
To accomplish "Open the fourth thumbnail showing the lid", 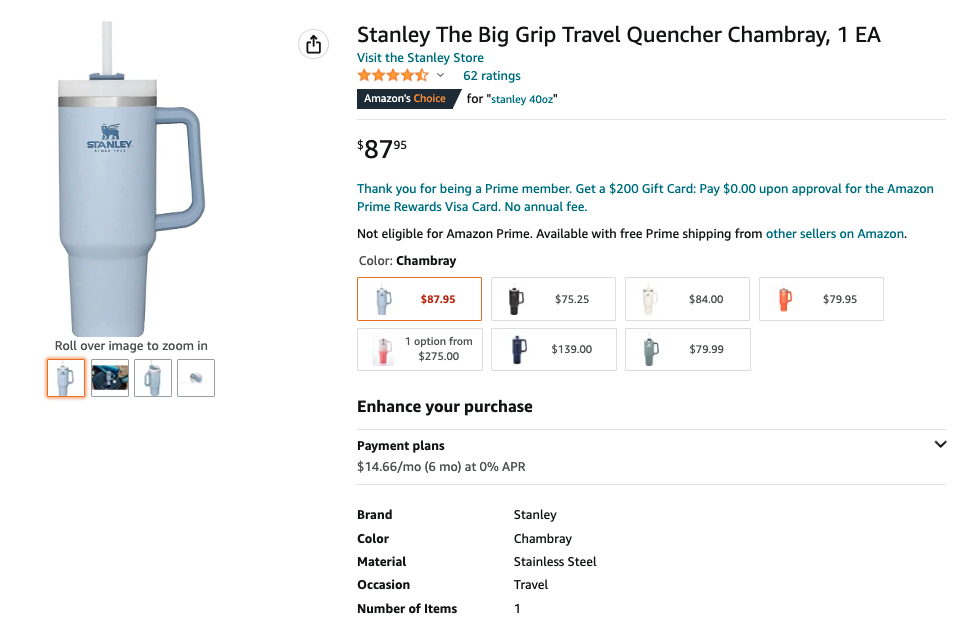I will point(196,378).
